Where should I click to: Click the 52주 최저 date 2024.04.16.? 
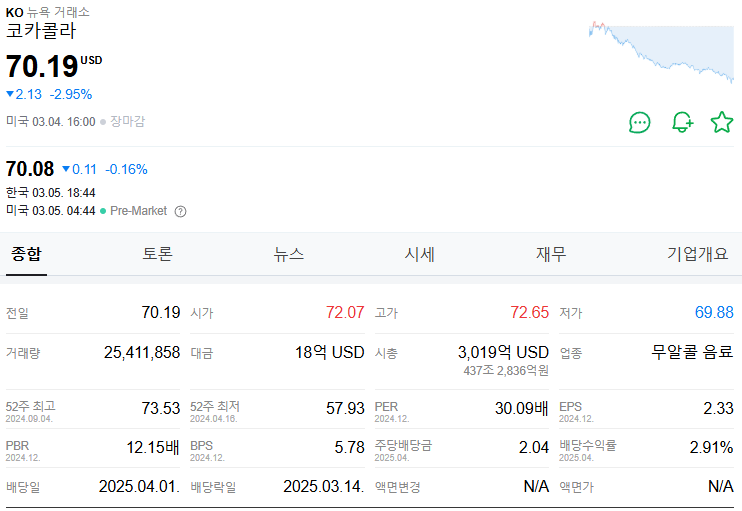pyautogui.click(x=213, y=419)
